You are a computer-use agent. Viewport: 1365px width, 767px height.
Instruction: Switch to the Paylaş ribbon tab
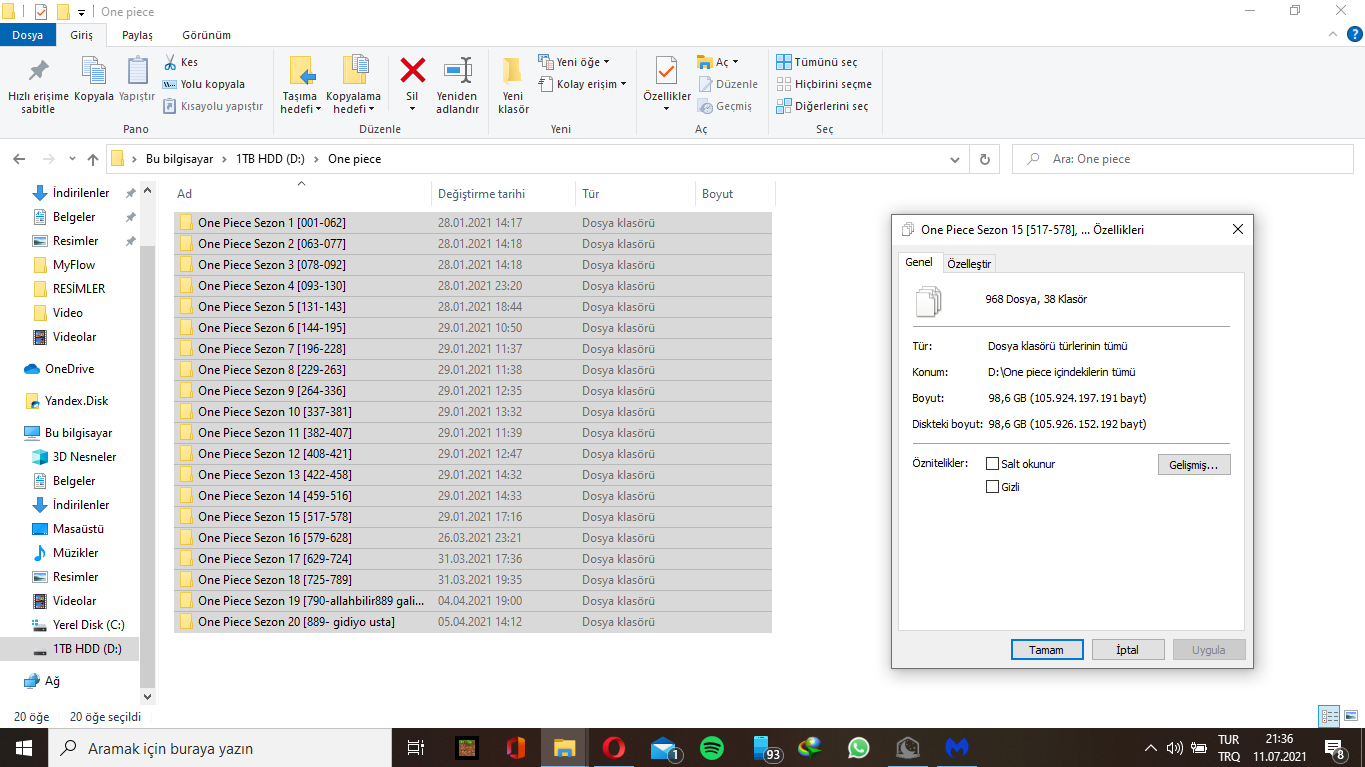137,35
